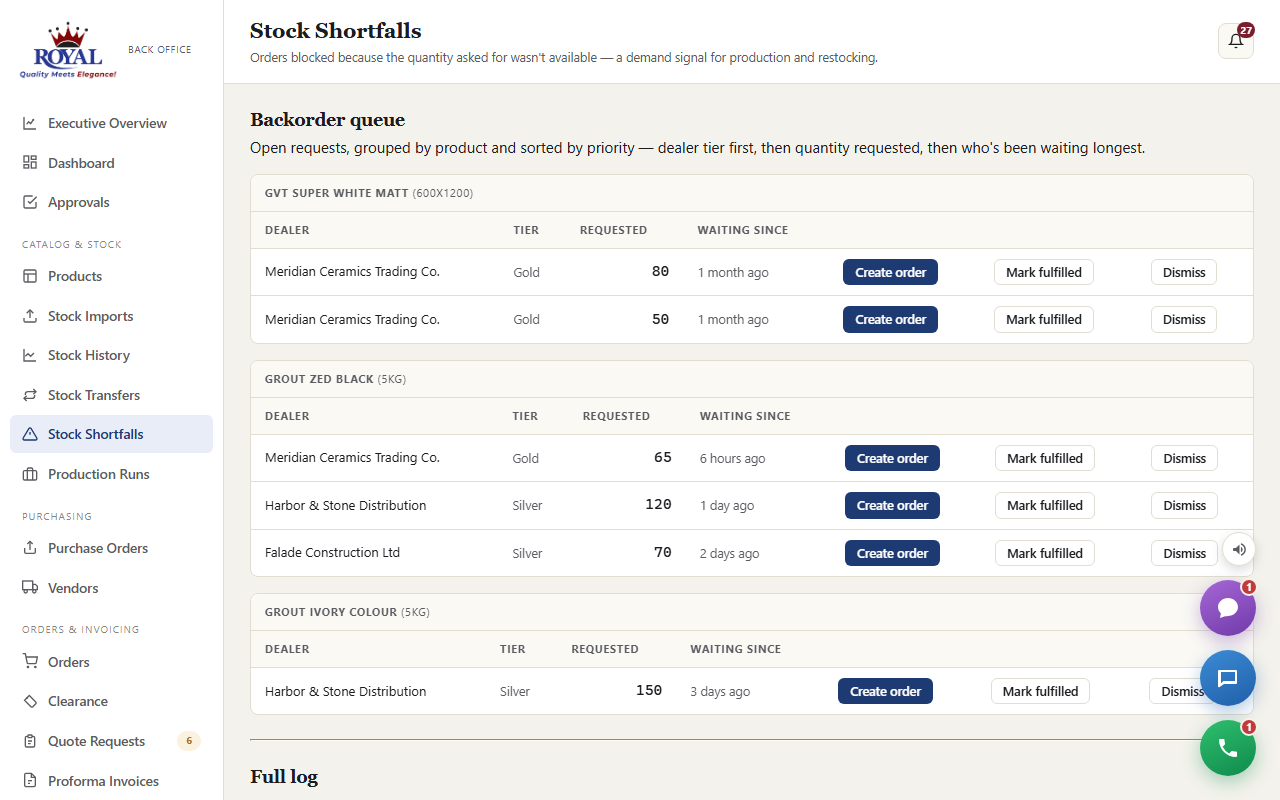Click the Clearance tag icon
Screen dimensions: 1280x800
[x=30, y=701]
